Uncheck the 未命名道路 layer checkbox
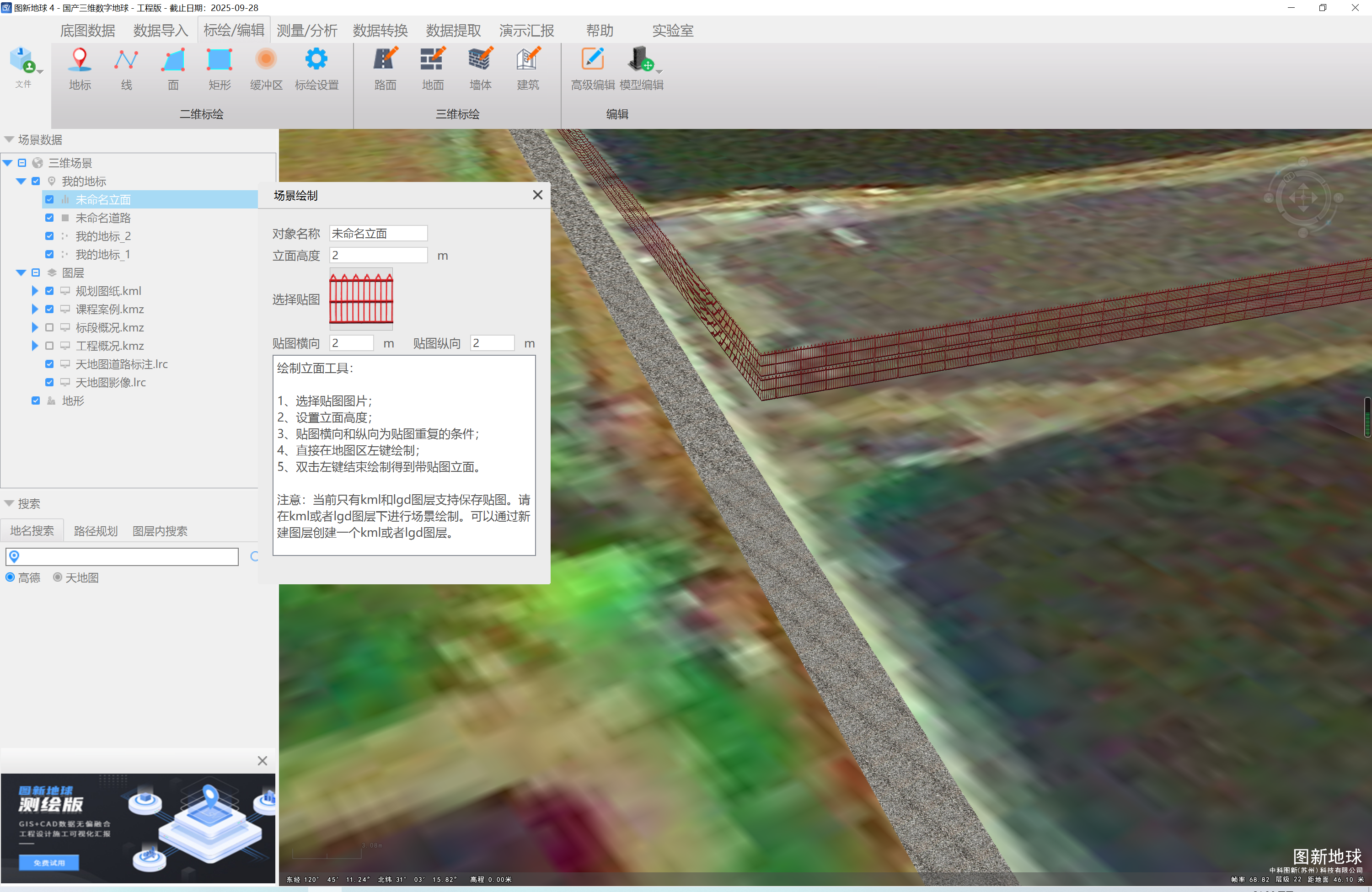Viewport: 1372px width, 892px height. [49, 218]
